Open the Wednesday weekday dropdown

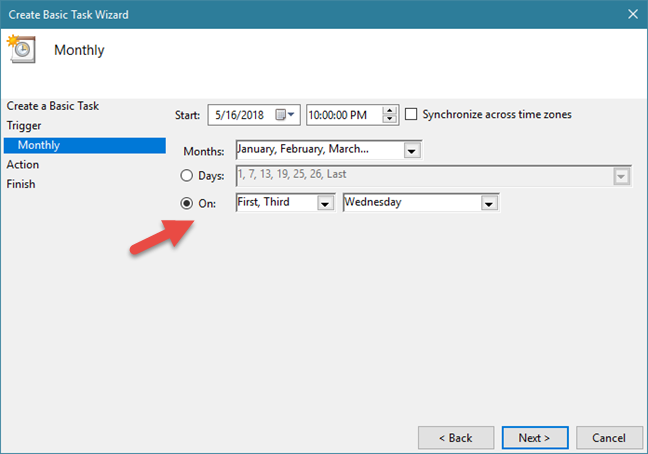coord(488,203)
